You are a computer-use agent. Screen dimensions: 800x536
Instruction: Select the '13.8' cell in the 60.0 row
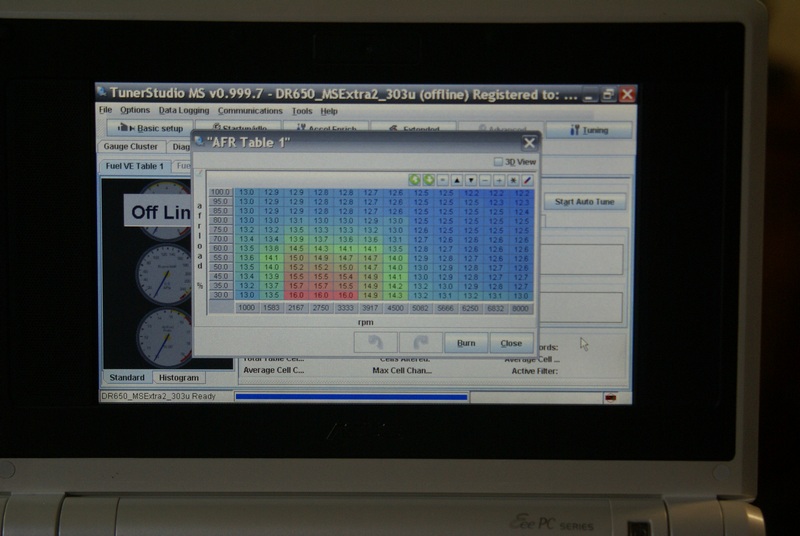pyautogui.click(x=271, y=248)
